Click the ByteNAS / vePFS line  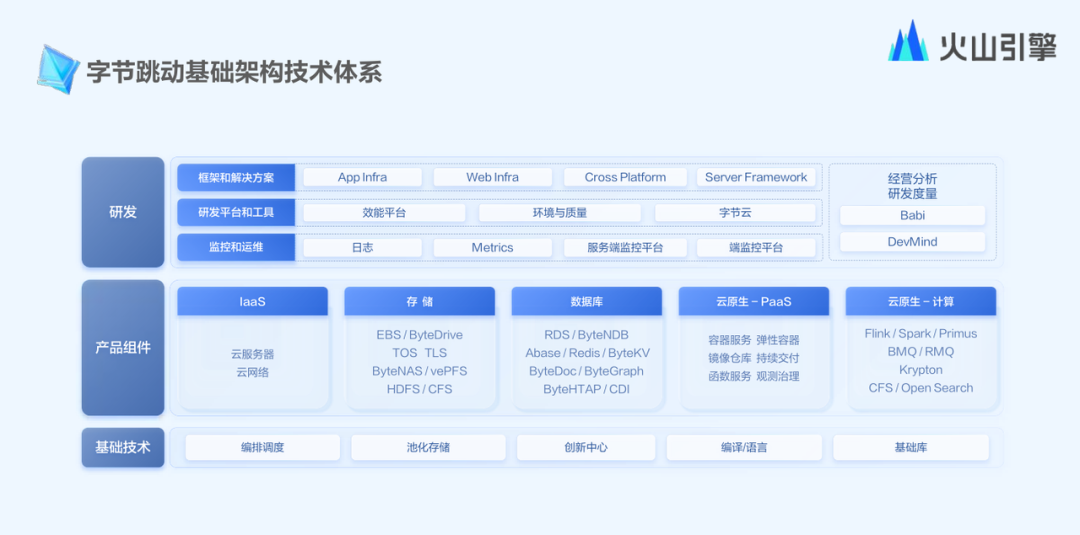coord(419,371)
